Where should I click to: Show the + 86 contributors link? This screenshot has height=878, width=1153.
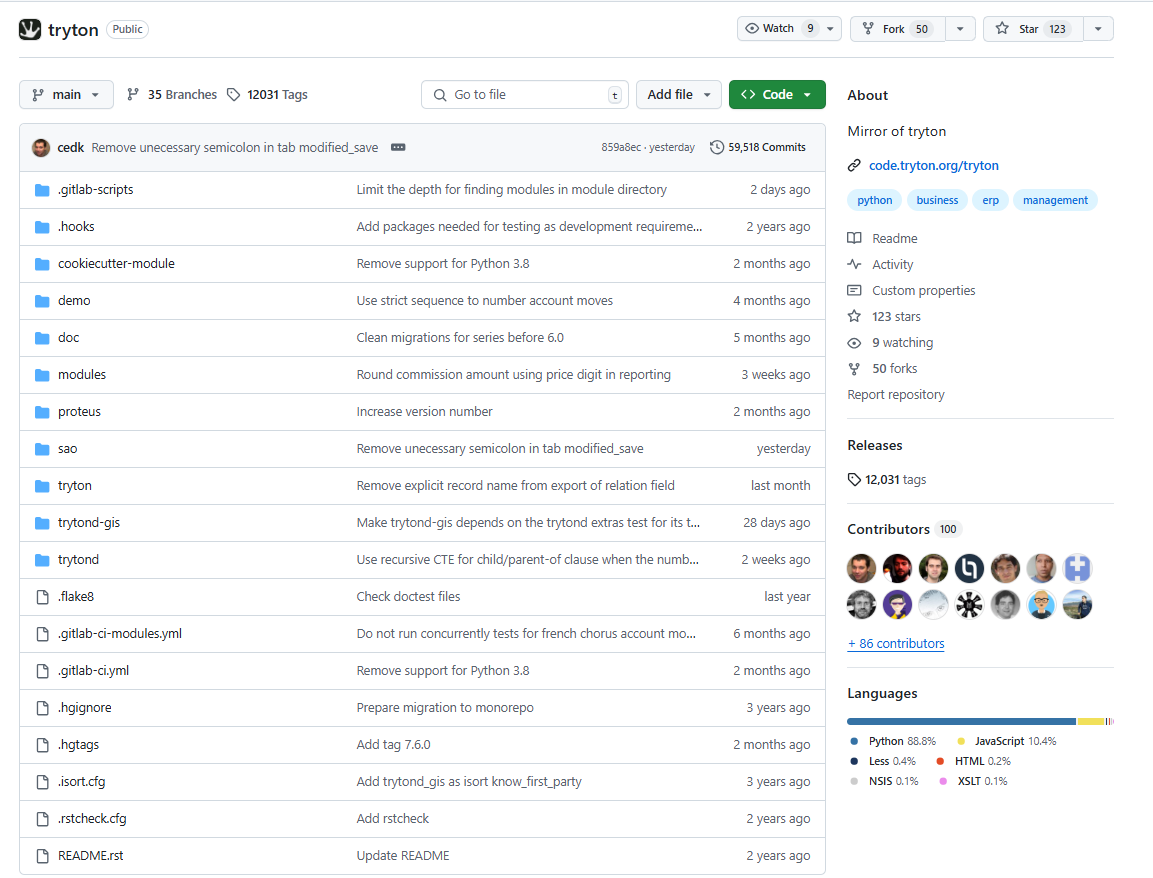coord(896,643)
